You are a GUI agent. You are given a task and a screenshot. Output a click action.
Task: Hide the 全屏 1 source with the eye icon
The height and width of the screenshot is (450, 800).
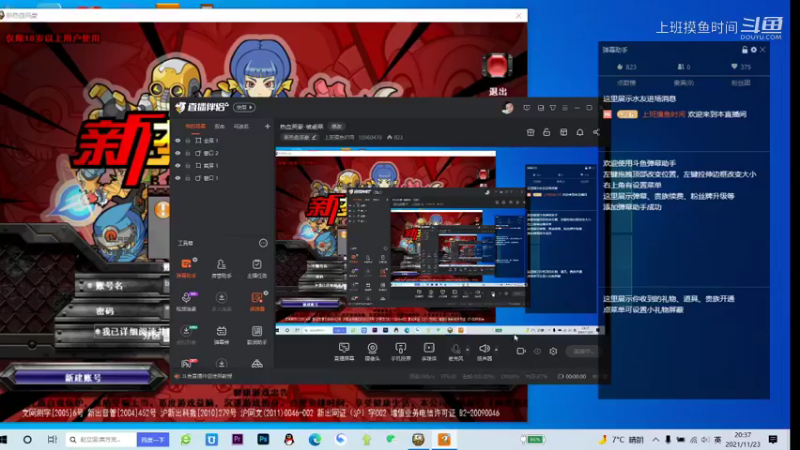pos(178,140)
